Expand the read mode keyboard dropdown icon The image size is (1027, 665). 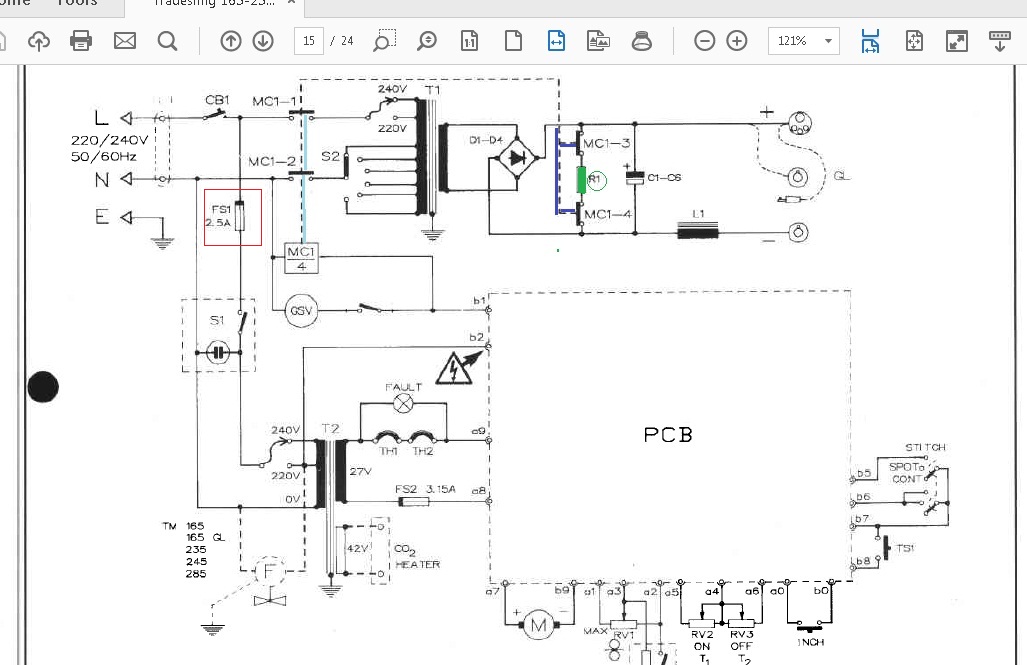click(x=999, y=41)
